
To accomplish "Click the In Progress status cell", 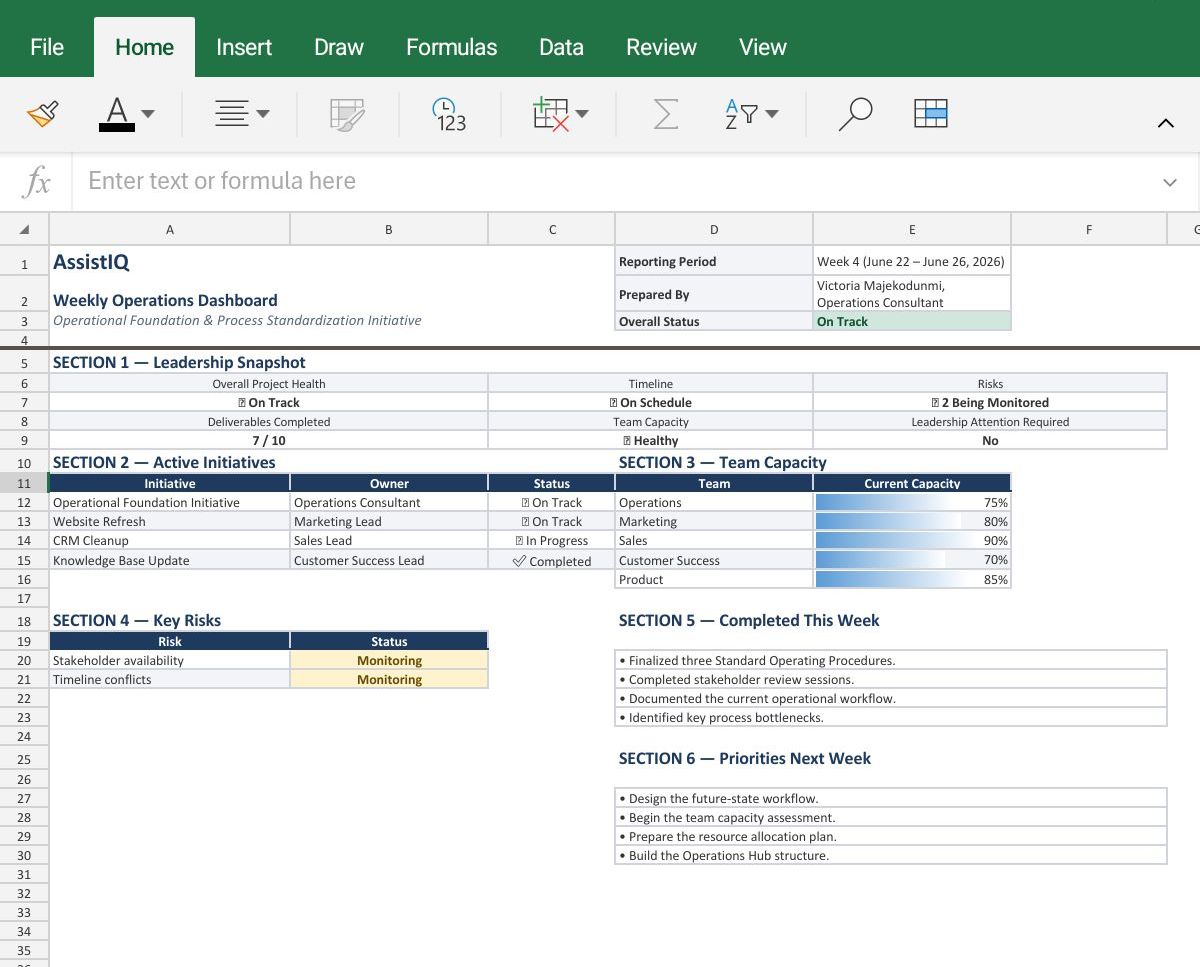I will tap(551, 540).
